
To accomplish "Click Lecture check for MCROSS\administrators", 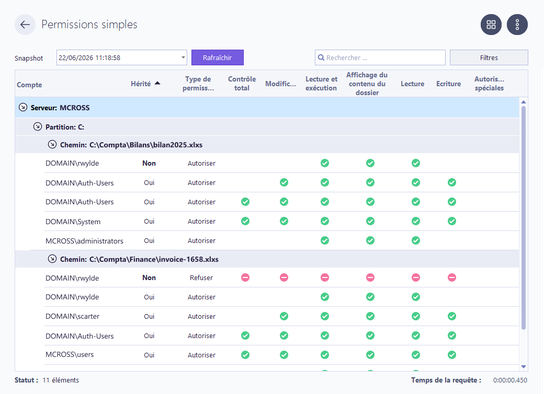I will pyautogui.click(x=416, y=240).
